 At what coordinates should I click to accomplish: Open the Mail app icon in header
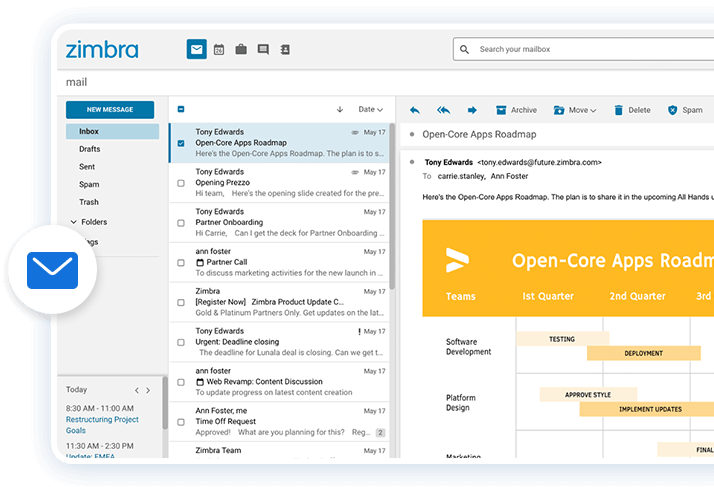pyautogui.click(x=196, y=49)
